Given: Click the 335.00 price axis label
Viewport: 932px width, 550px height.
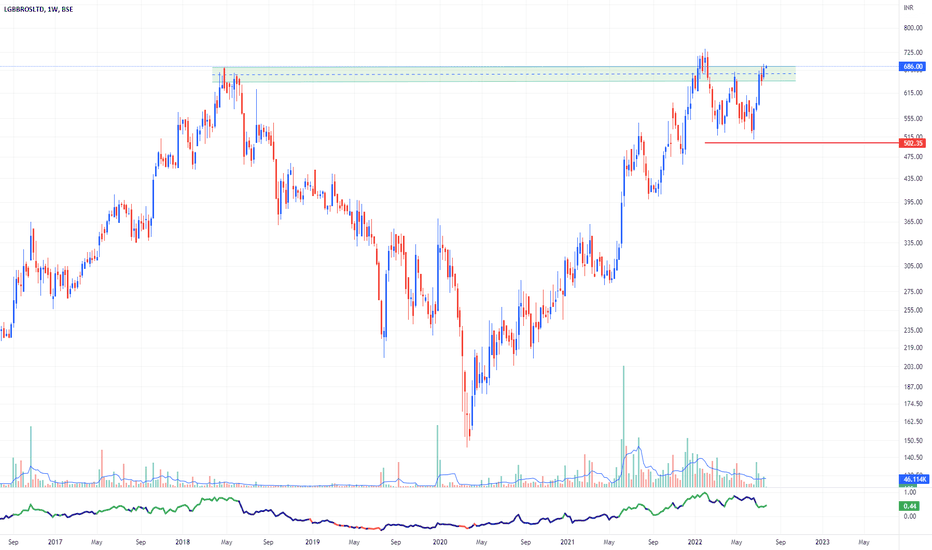Looking at the screenshot, I should pyautogui.click(x=913, y=243).
